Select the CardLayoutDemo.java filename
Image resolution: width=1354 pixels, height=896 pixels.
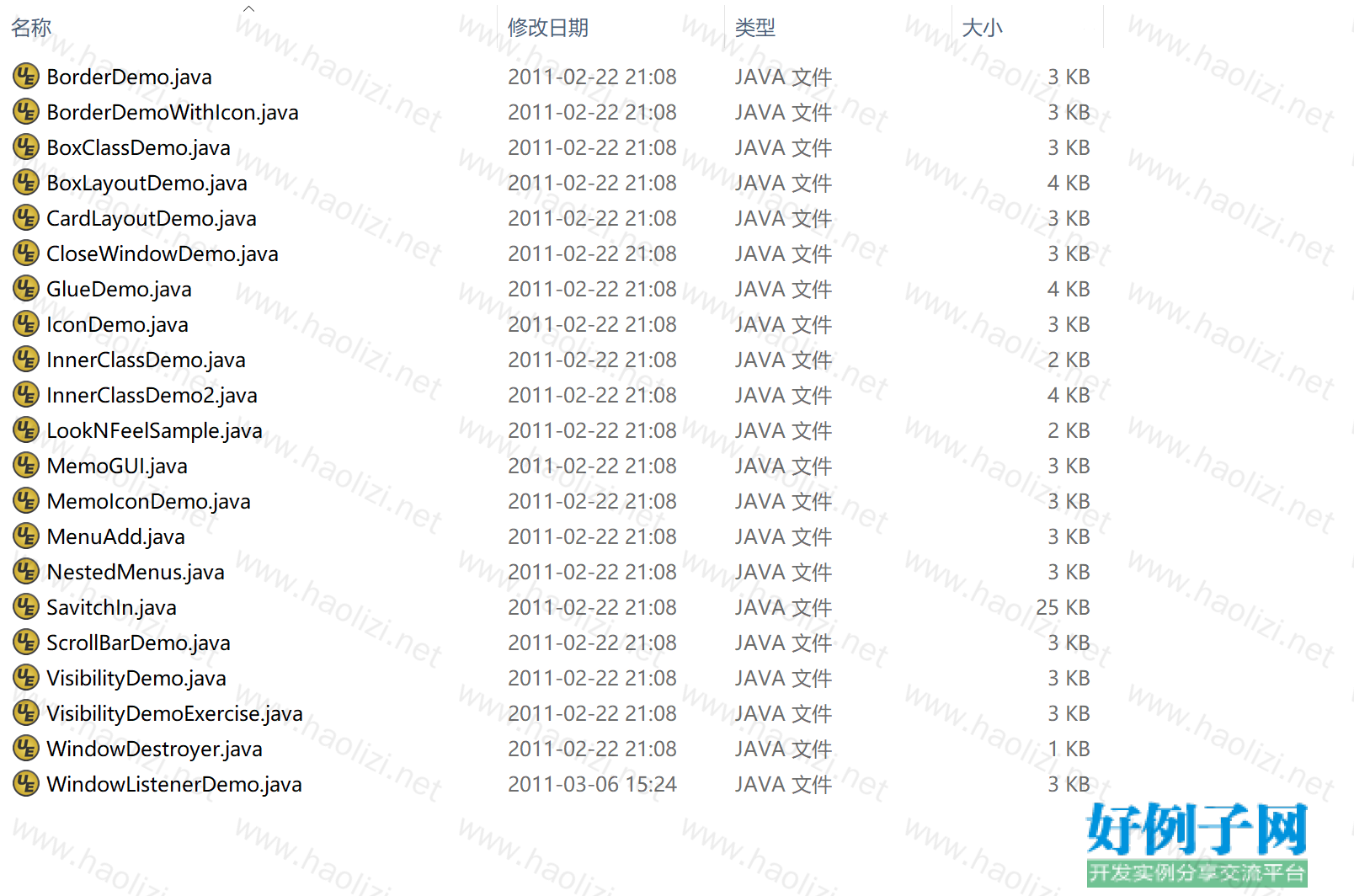[152, 218]
